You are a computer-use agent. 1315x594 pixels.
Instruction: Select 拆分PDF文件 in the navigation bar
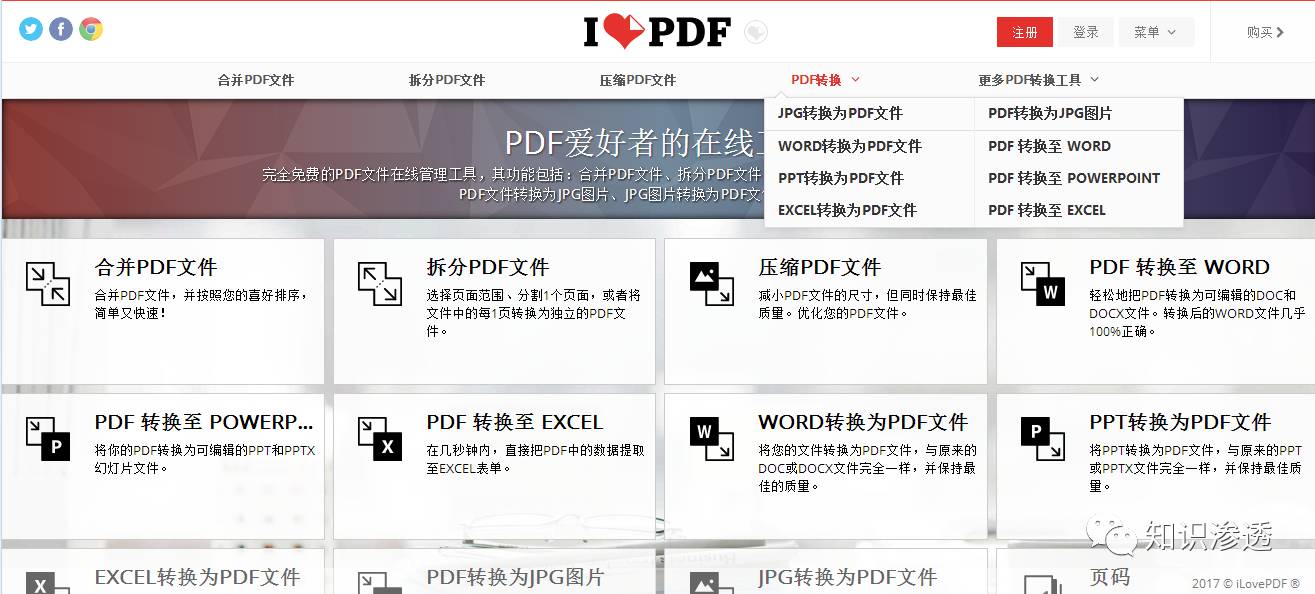[x=447, y=80]
